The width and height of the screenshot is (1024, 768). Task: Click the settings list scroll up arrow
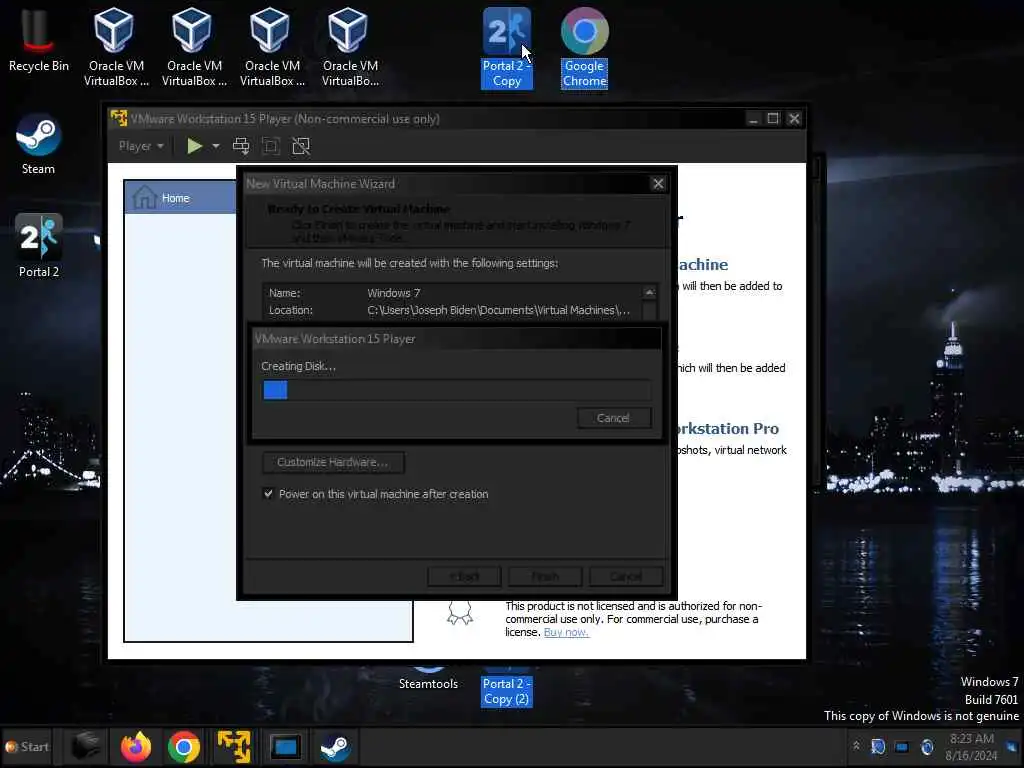649,292
